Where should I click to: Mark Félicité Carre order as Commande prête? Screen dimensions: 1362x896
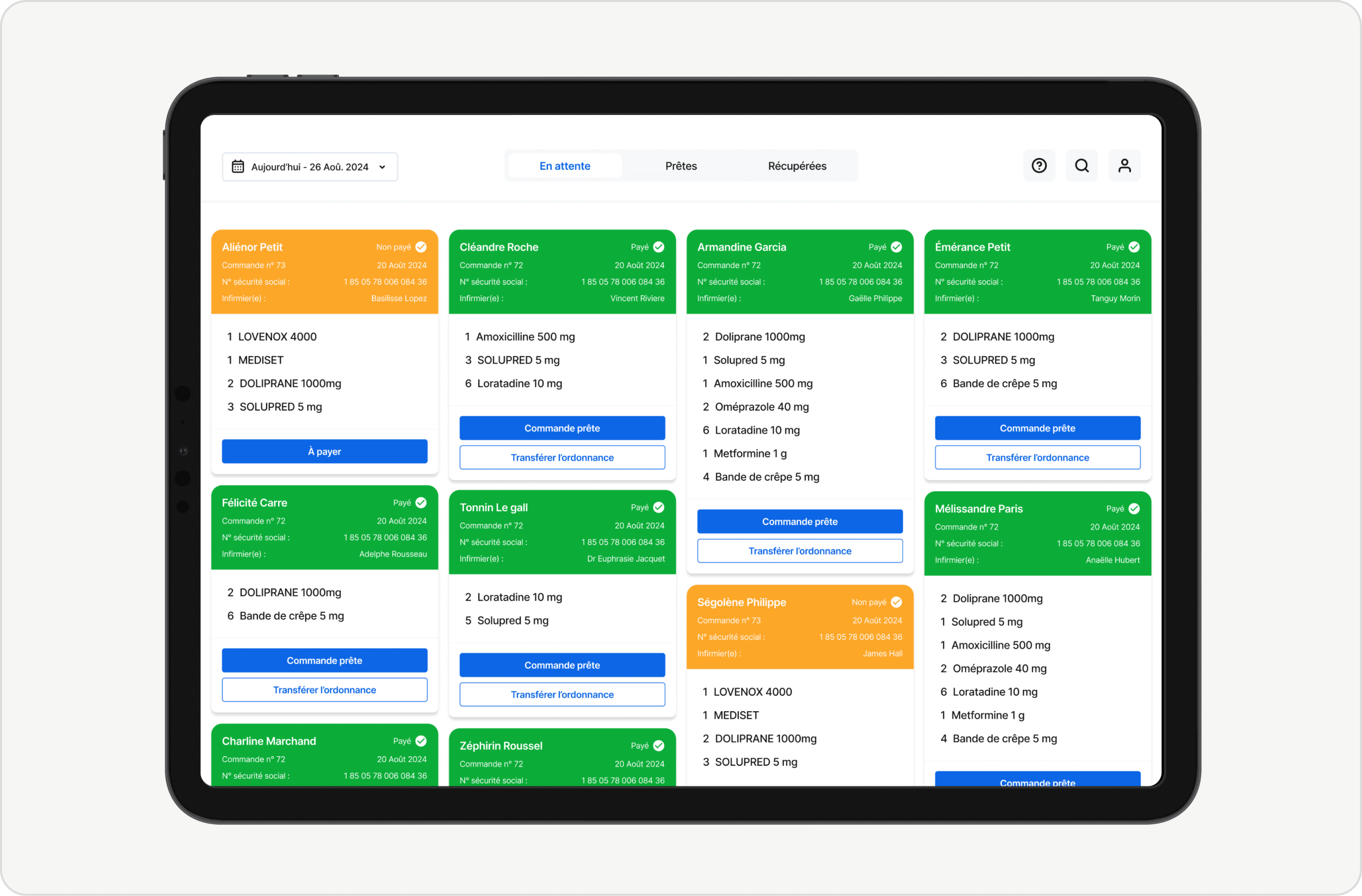tap(324, 661)
